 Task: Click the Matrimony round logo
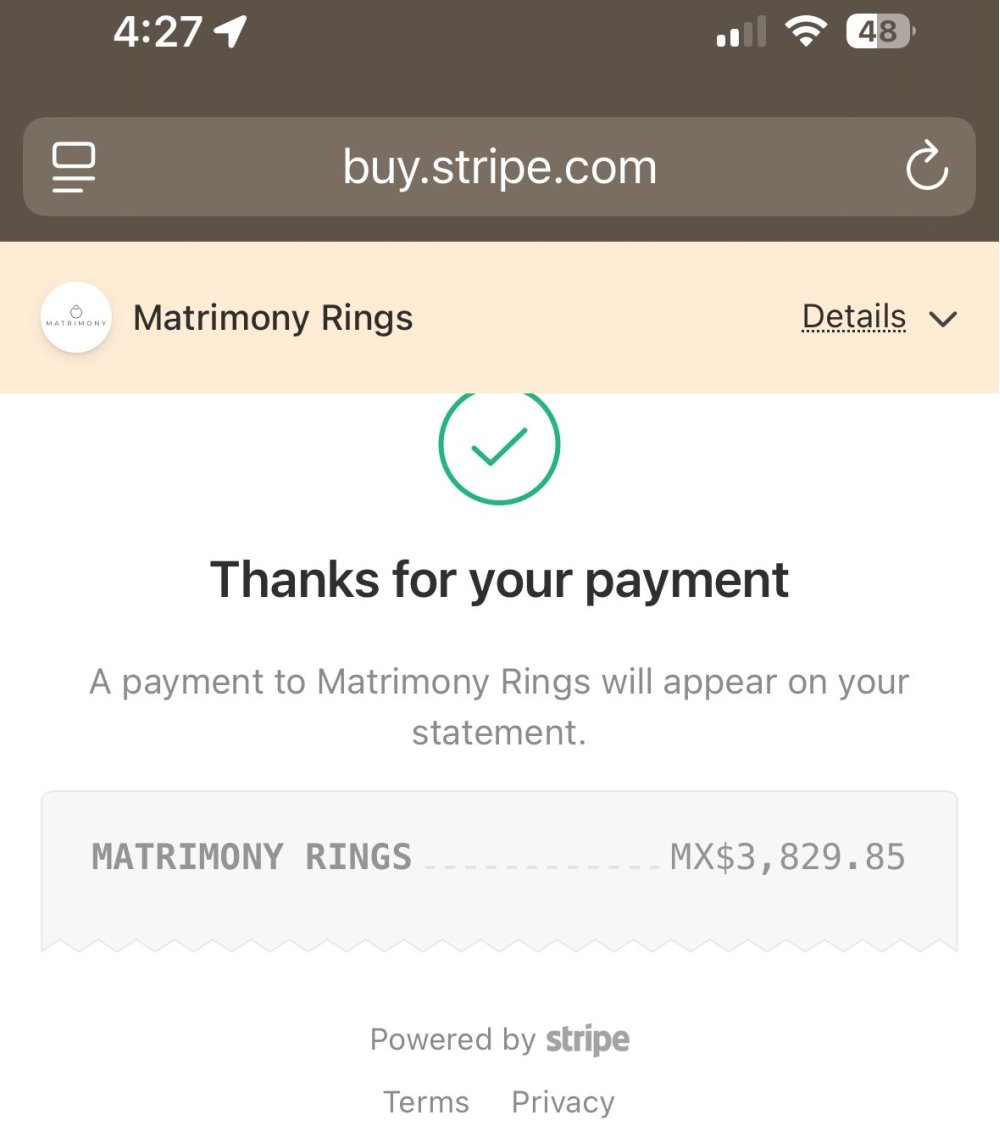click(76, 318)
